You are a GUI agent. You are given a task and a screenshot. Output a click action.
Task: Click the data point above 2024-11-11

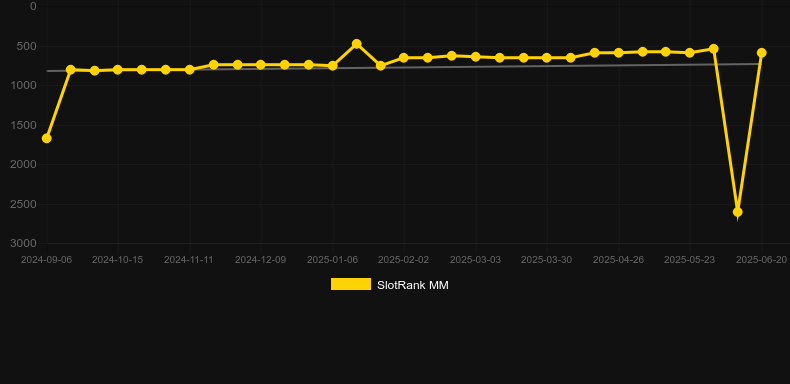pos(190,70)
